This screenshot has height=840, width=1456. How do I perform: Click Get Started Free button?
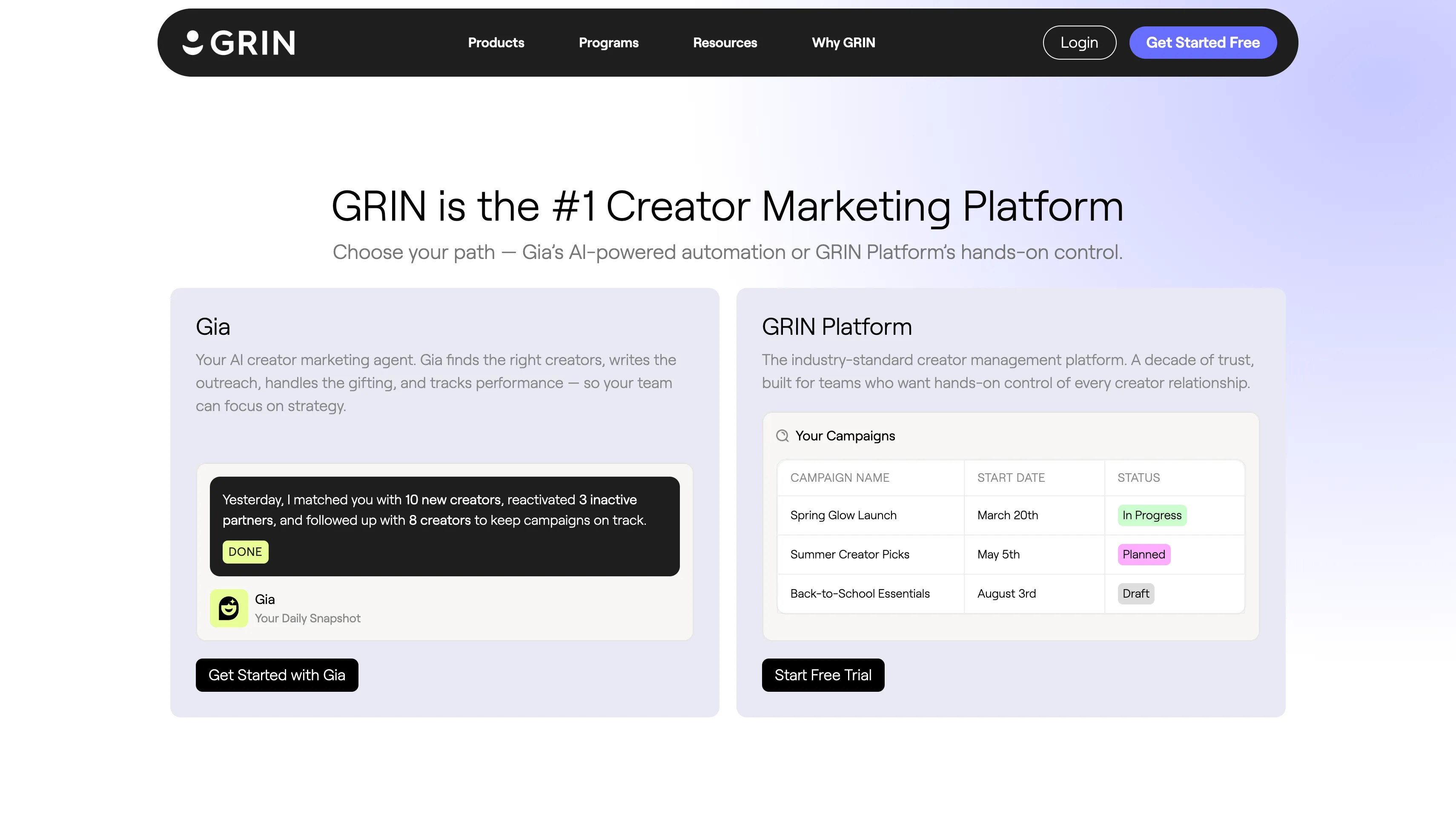tap(1202, 43)
